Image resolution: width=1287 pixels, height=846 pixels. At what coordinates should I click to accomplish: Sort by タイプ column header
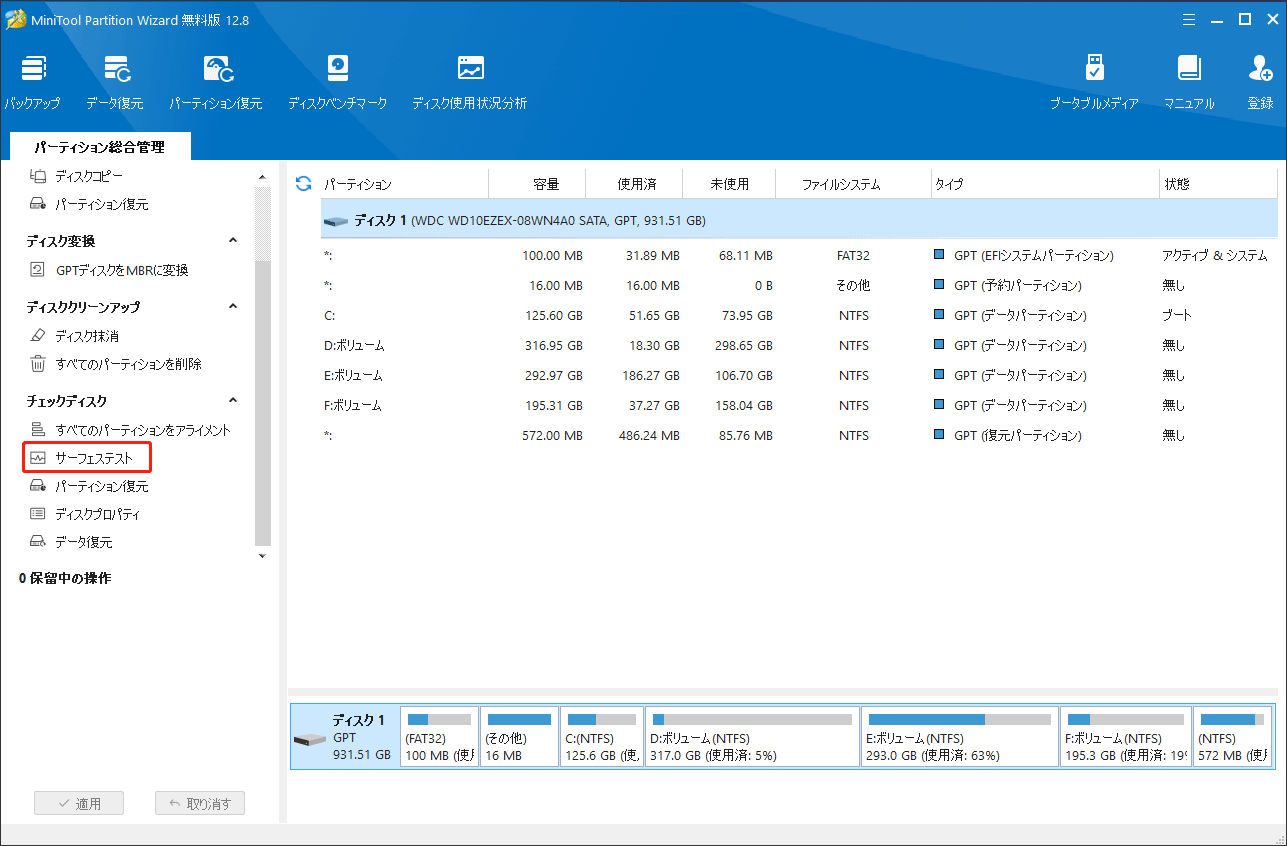click(1044, 184)
